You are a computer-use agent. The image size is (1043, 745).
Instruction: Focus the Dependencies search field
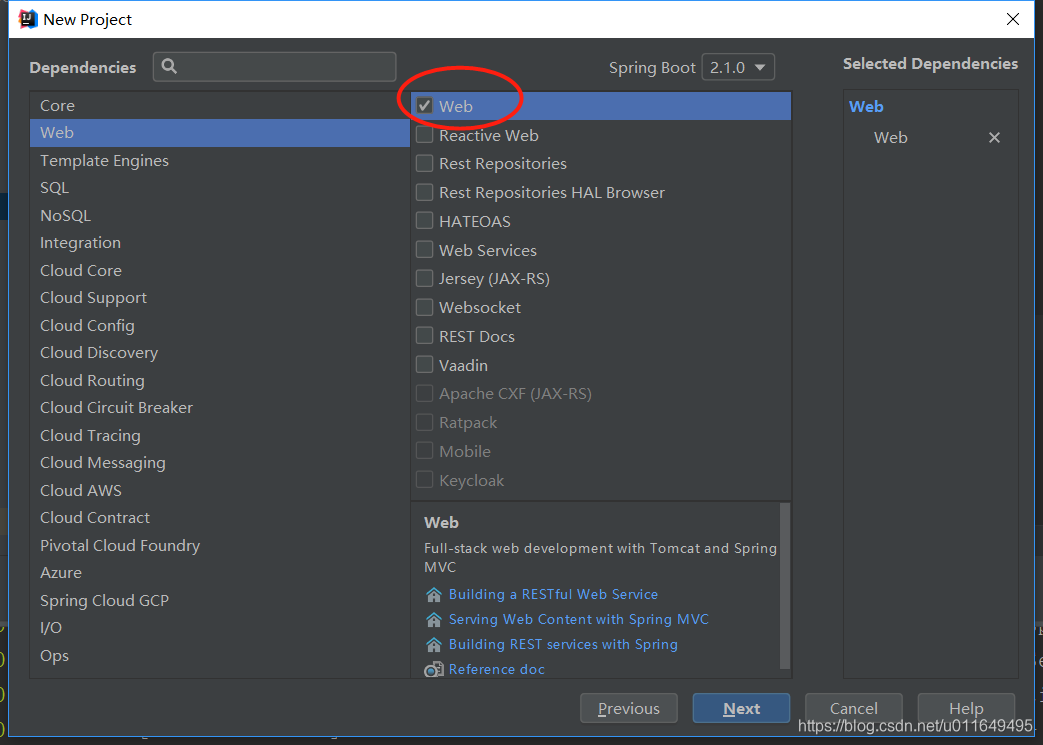pyautogui.click(x=274, y=67)
